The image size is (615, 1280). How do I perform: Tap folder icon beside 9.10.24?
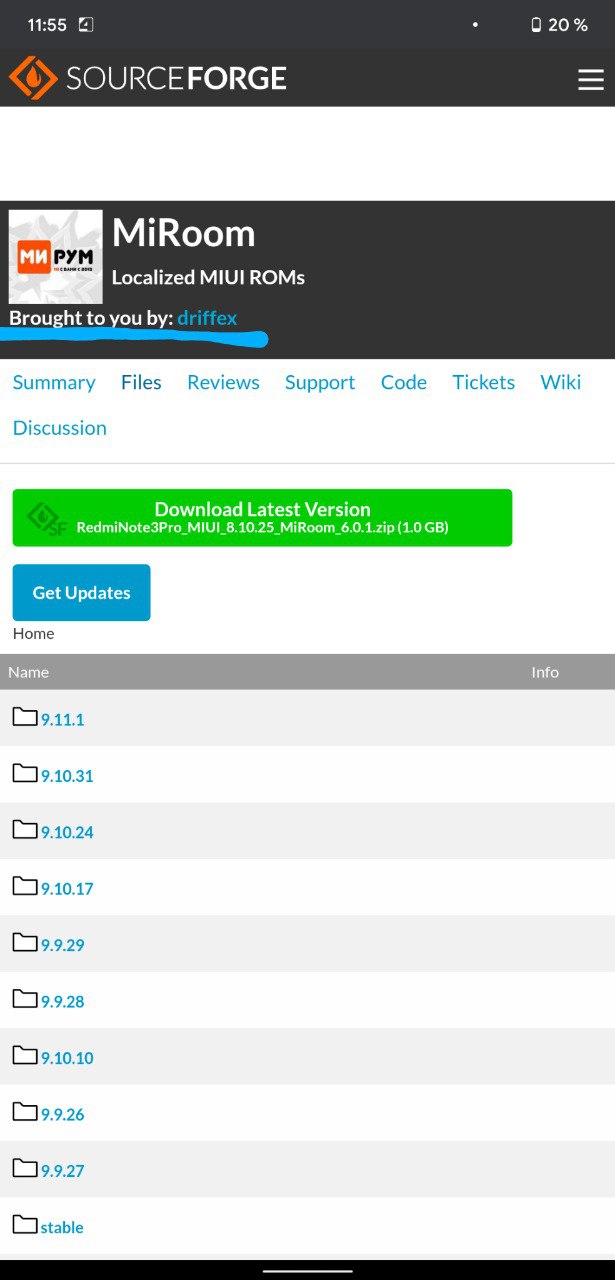25,829
